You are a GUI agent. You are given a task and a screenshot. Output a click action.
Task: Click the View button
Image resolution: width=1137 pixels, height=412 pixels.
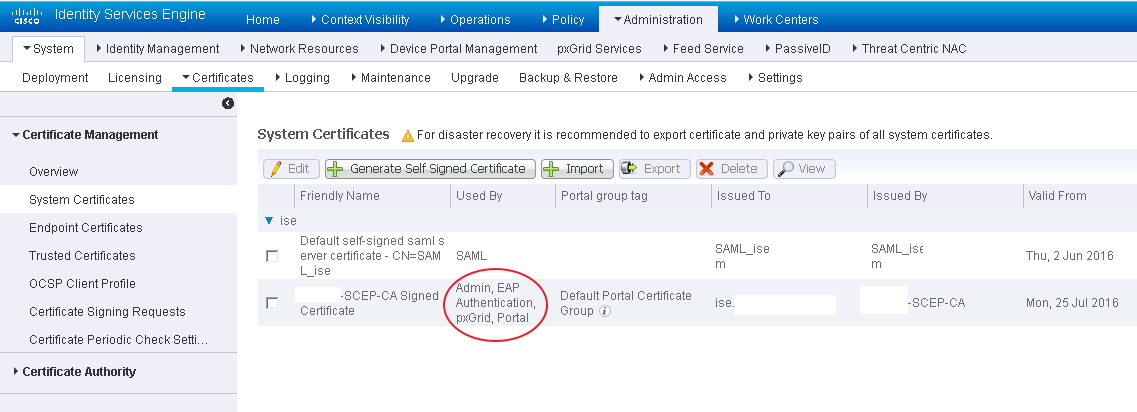804,169
